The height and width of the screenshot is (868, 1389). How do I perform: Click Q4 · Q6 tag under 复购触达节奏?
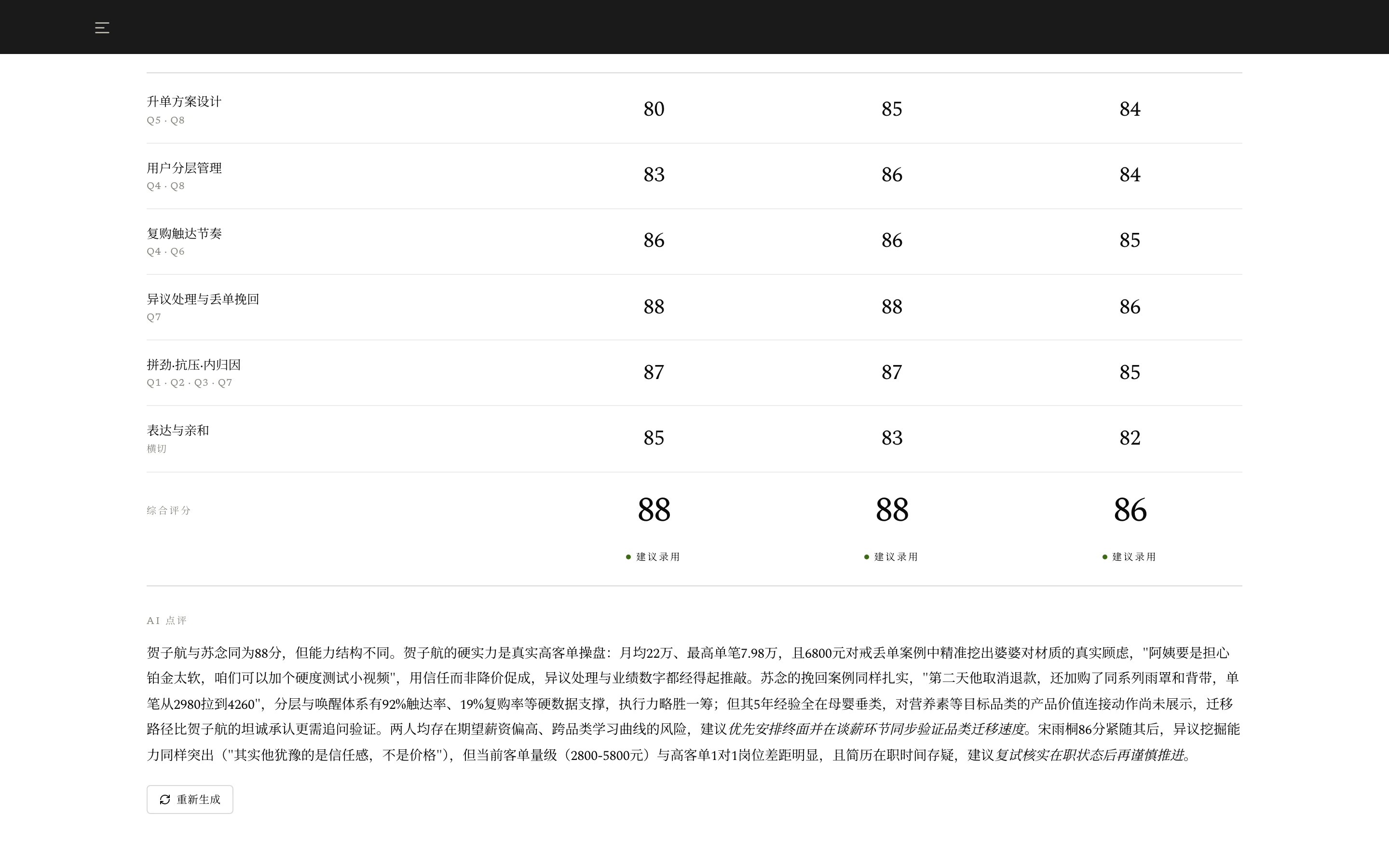pos(166,251)
